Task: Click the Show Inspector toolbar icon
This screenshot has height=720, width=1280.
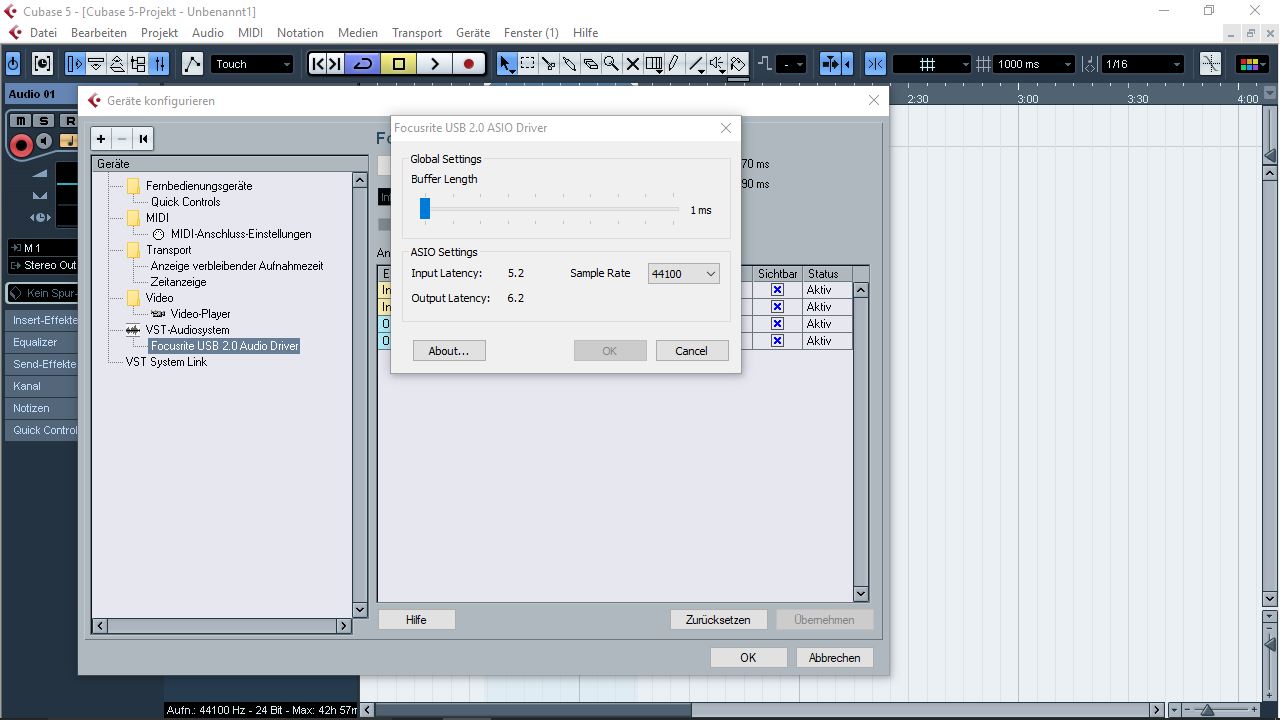Action: (75, 64)
